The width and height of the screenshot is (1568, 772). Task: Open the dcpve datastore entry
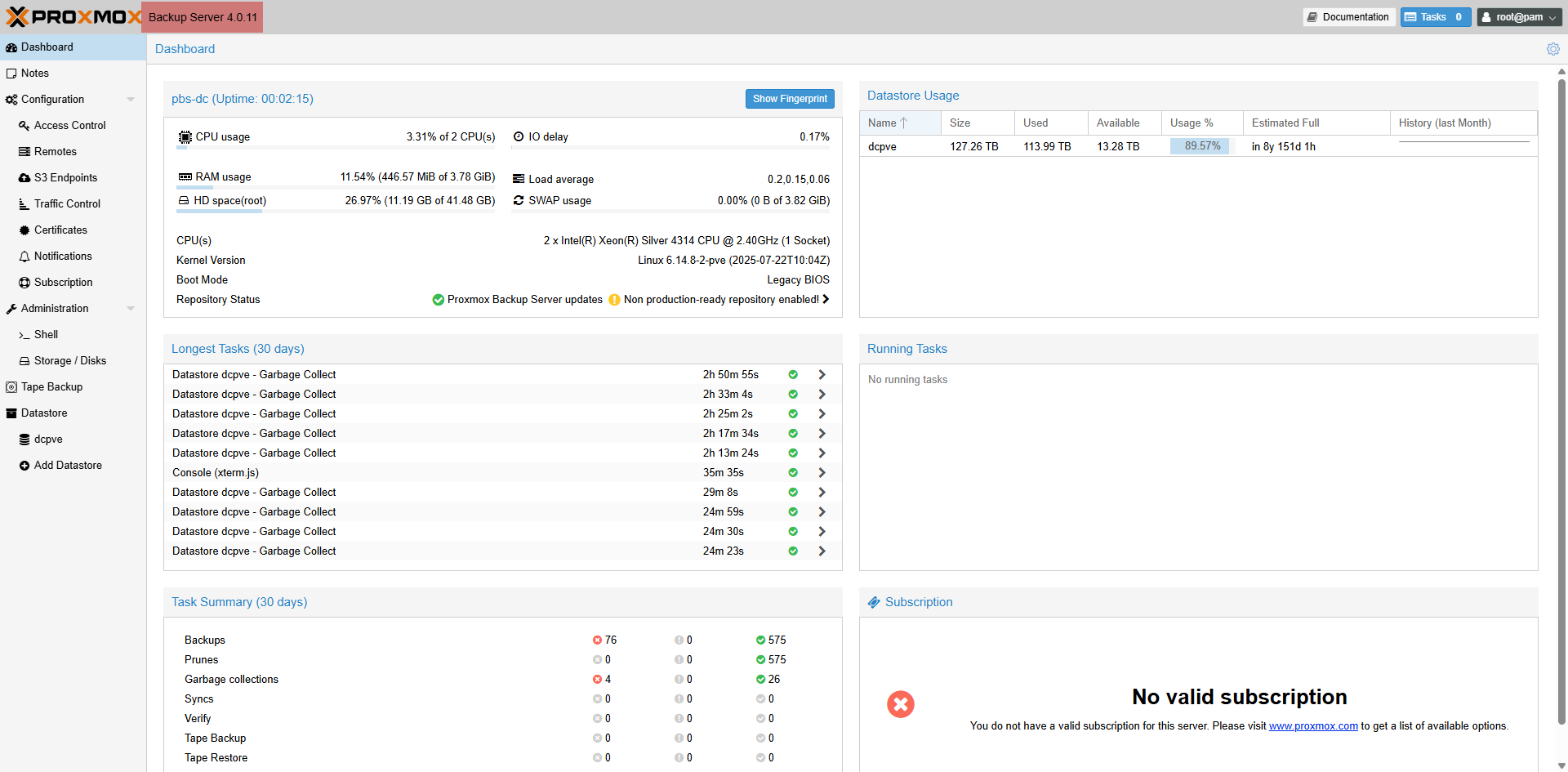(48, 440)
